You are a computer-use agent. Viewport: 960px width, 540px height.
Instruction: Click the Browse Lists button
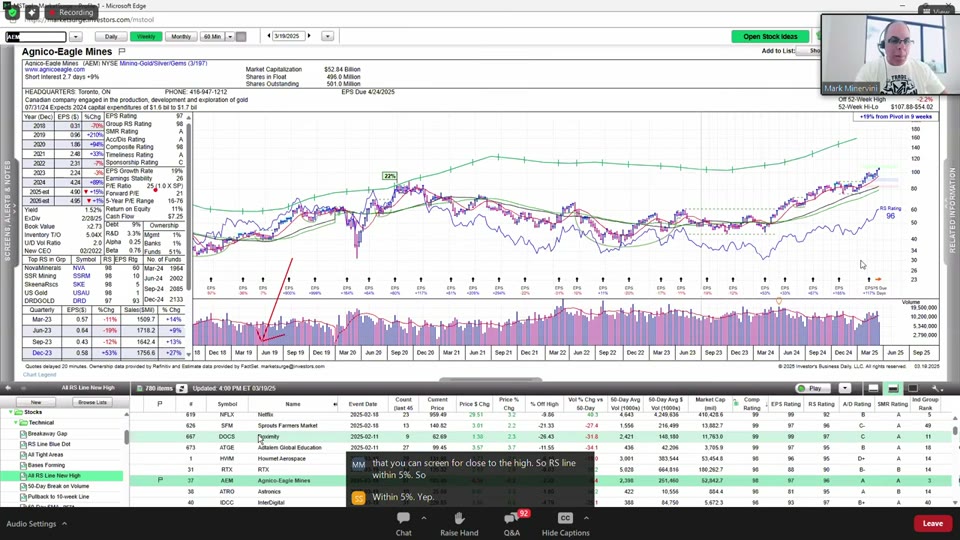tap(92, 402)
